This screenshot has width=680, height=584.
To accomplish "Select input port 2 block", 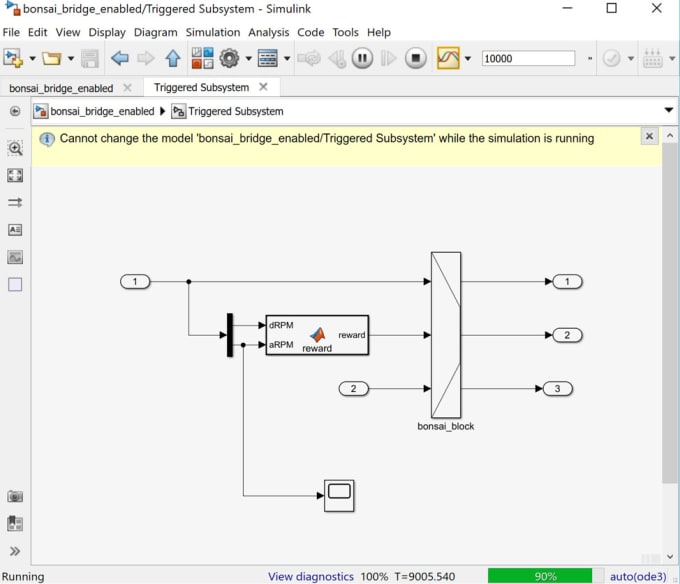I will coord(353,388).
